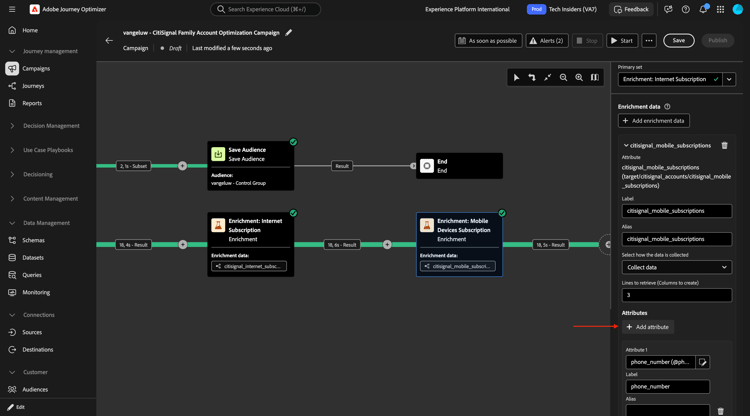Expand the Content Management section
Image resolution: width=750 pixels, height=416 pixels.
pyautogui.click(x=12, y=198)
